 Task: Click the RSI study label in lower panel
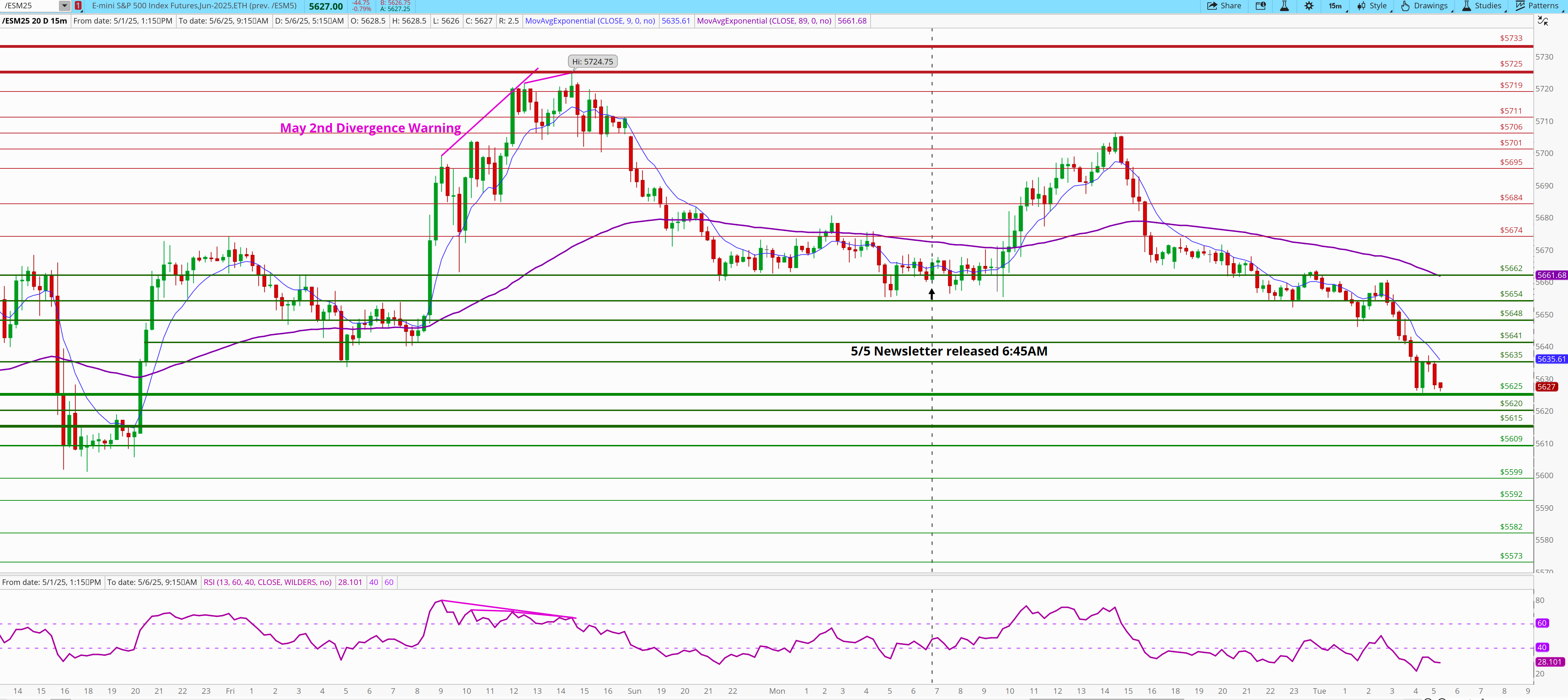coord(267,583)
